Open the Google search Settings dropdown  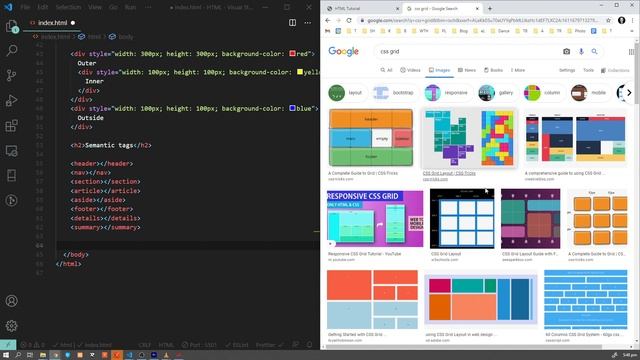[x=567, y=70]
